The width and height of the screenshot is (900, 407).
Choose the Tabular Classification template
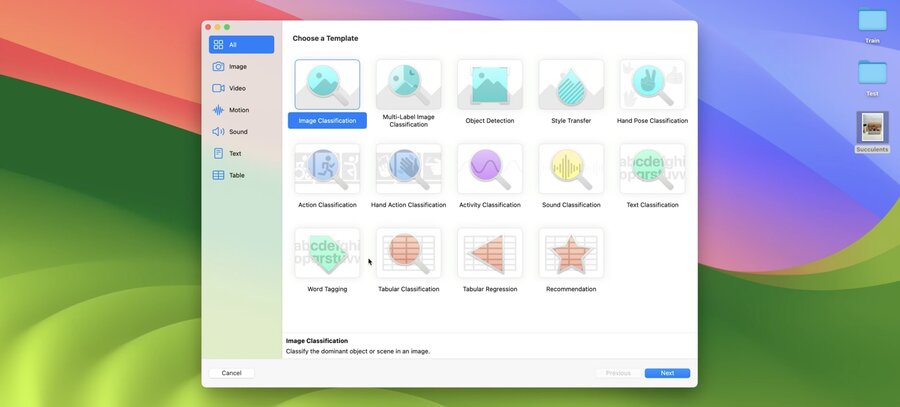click(x=408, y=253)
